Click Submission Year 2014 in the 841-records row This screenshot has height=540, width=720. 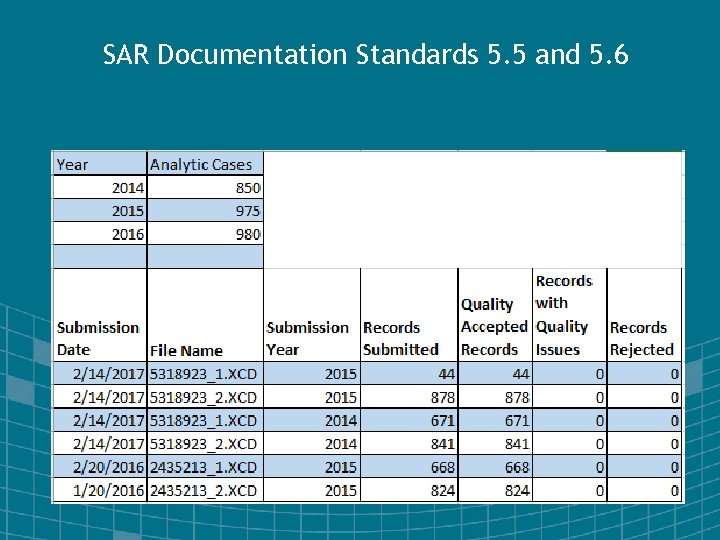(x=312, y=444)
